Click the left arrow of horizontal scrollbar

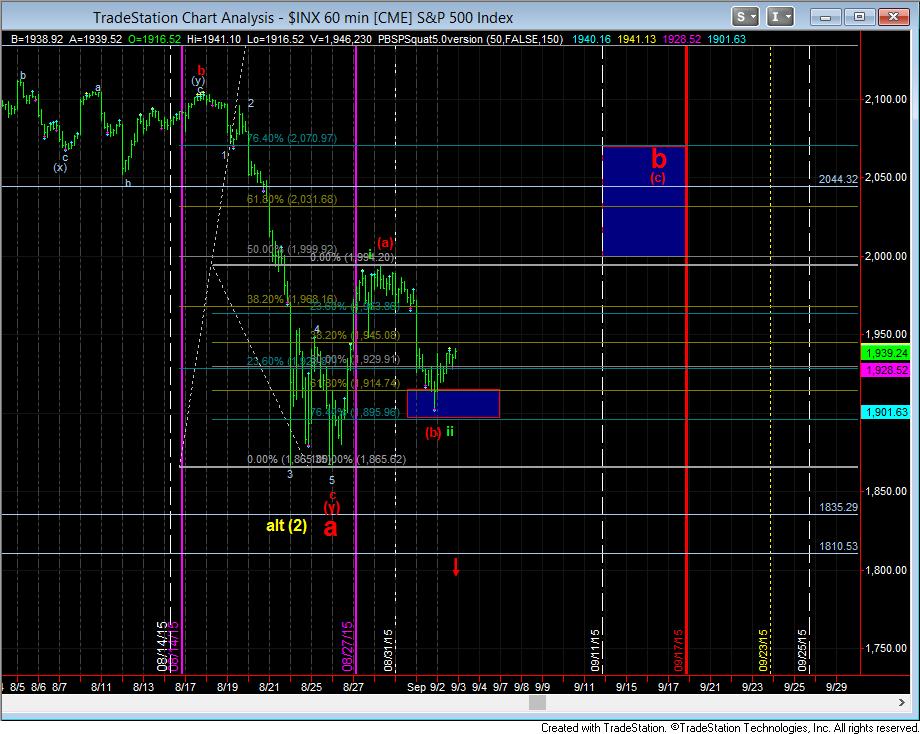pyautogui.click(x=10, y=706)
